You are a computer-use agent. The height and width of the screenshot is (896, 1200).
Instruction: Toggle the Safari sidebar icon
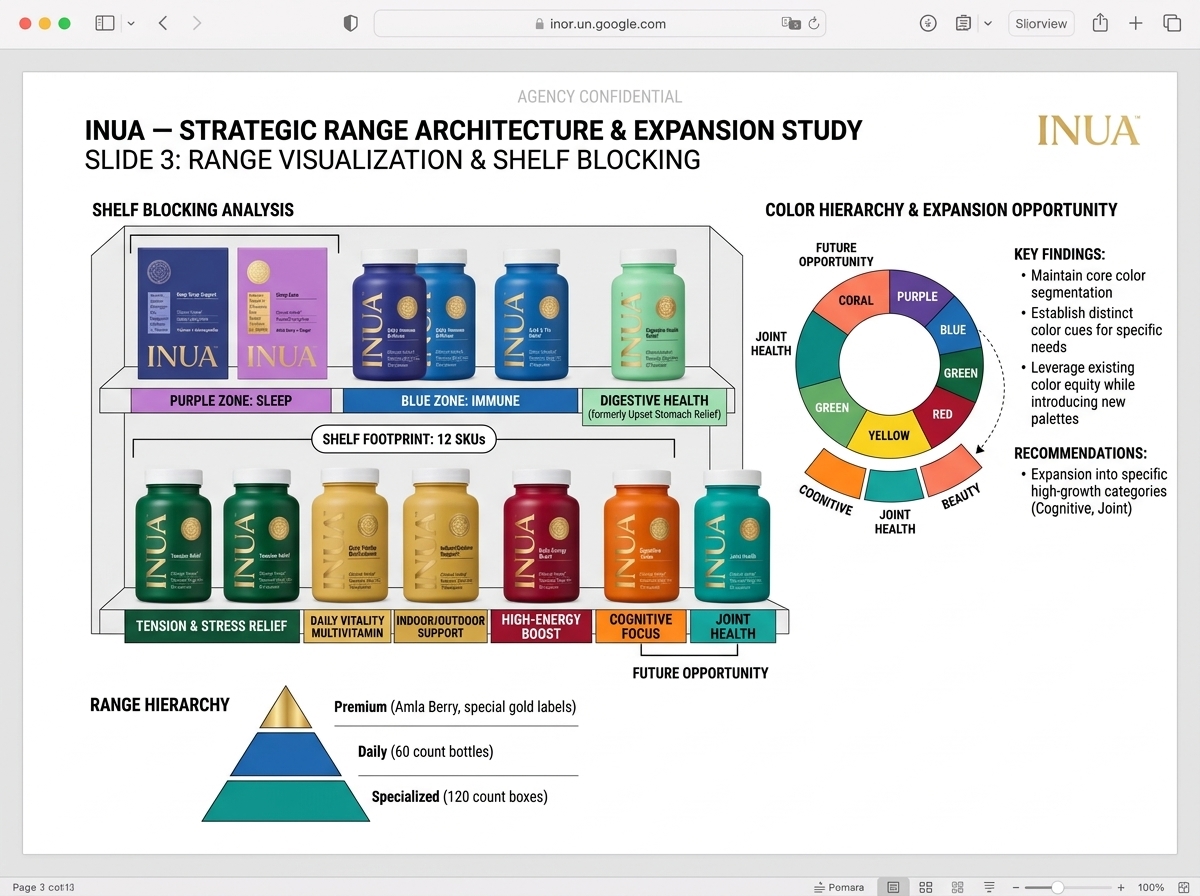click(105, 23)
